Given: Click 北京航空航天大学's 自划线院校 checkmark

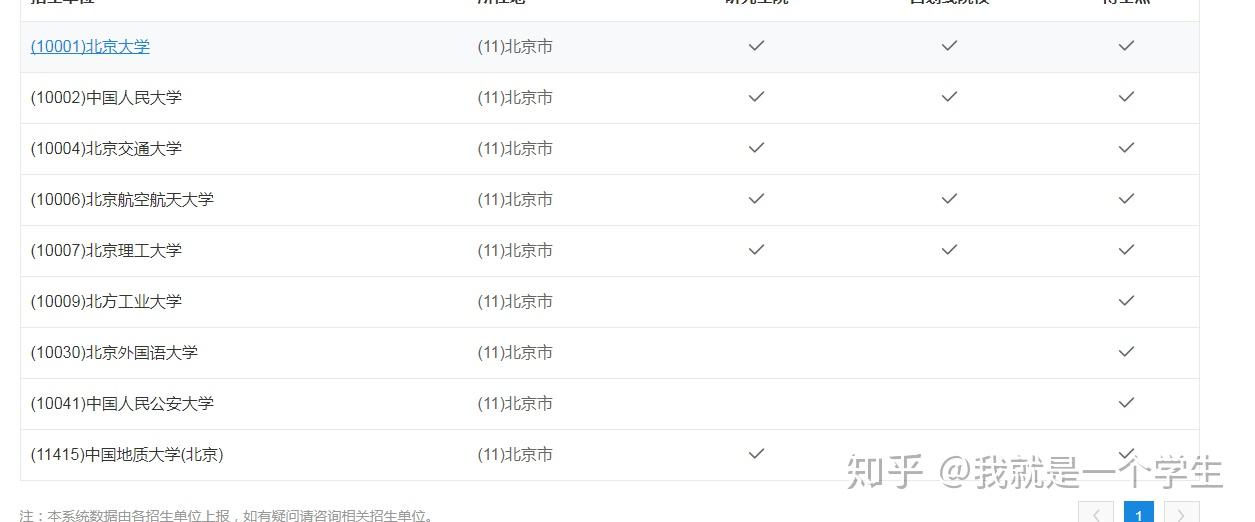Looking at the screenshot, I should (949, 199).
